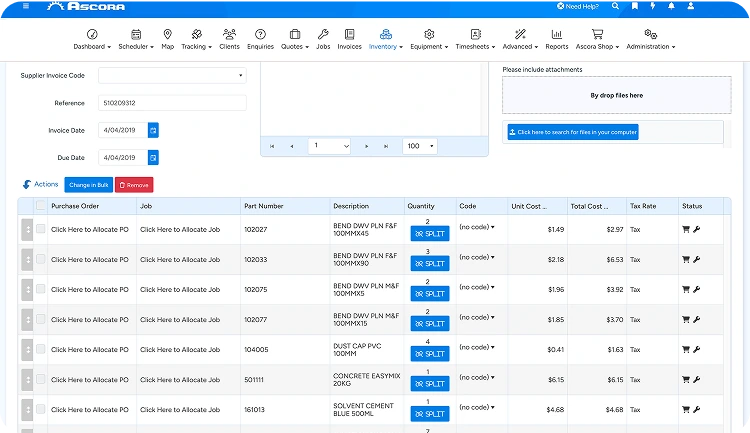Viewport: 750px width, 433px height.
Task: Open Enquiries page
Action: 260,39
